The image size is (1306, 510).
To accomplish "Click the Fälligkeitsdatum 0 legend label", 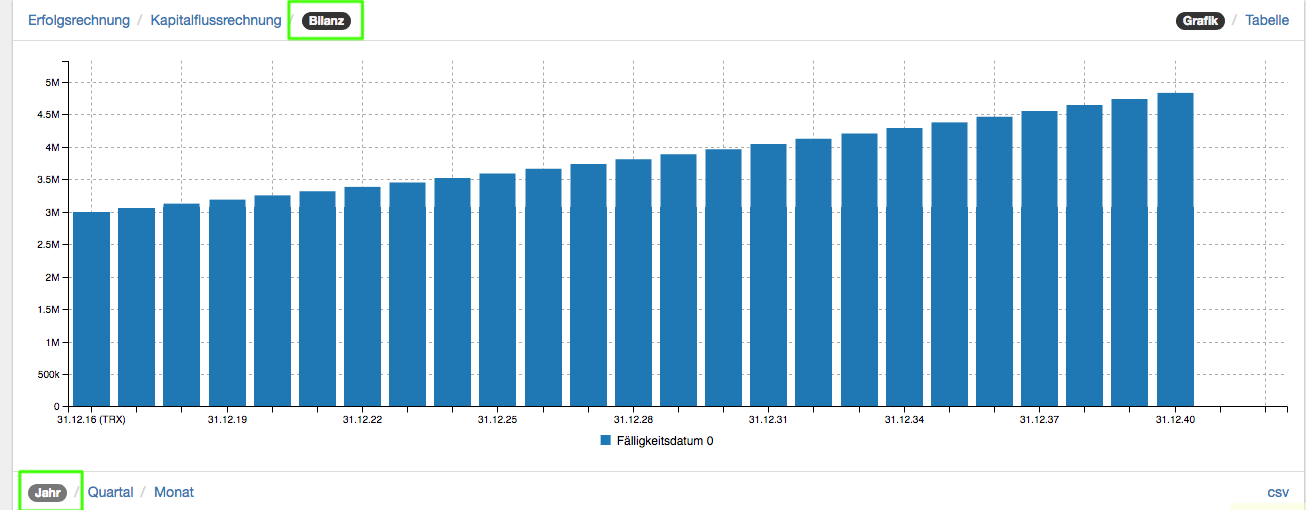I will [664, 441].
